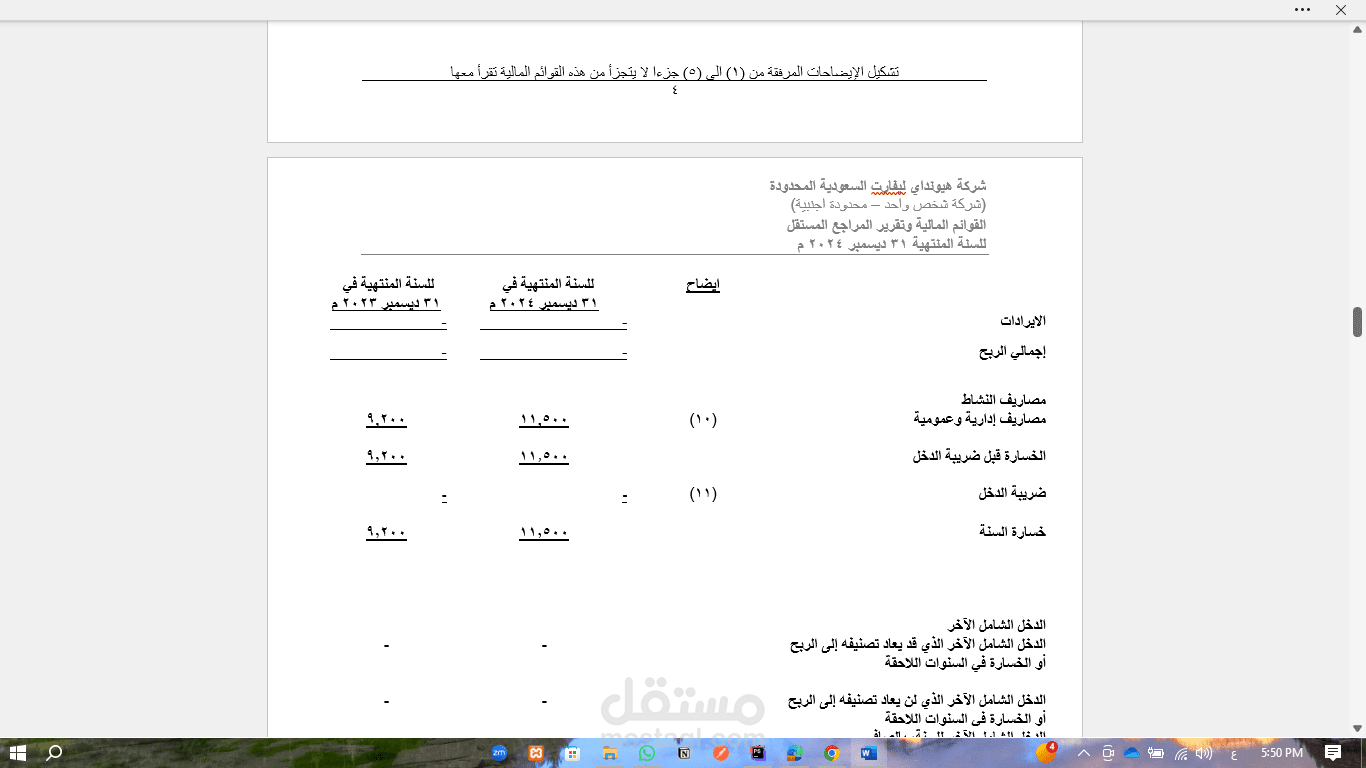This screenshot has height=768, width=1366.
Task: Click the 'ايضاح' column header
Action: [x=703, y=285]
